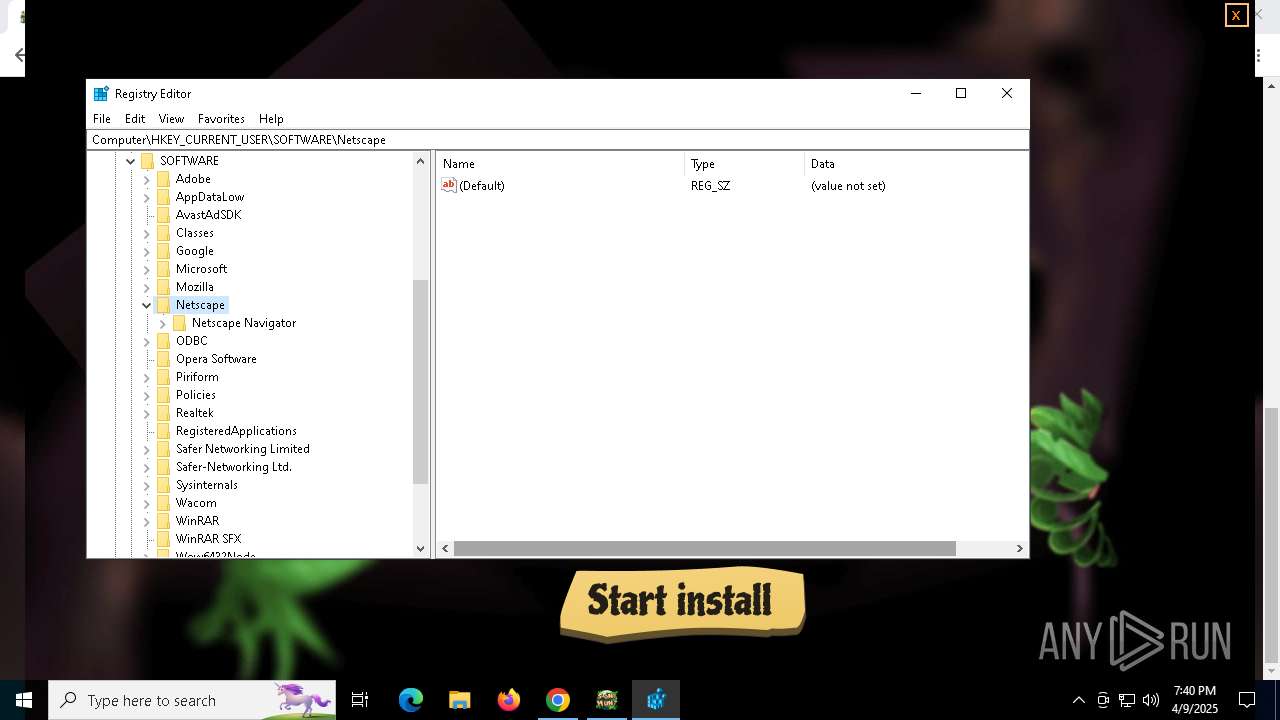The image size is (1280, 720).
Task: Launch Microsoft Edge from the taskbar
Action: point(411,700)
